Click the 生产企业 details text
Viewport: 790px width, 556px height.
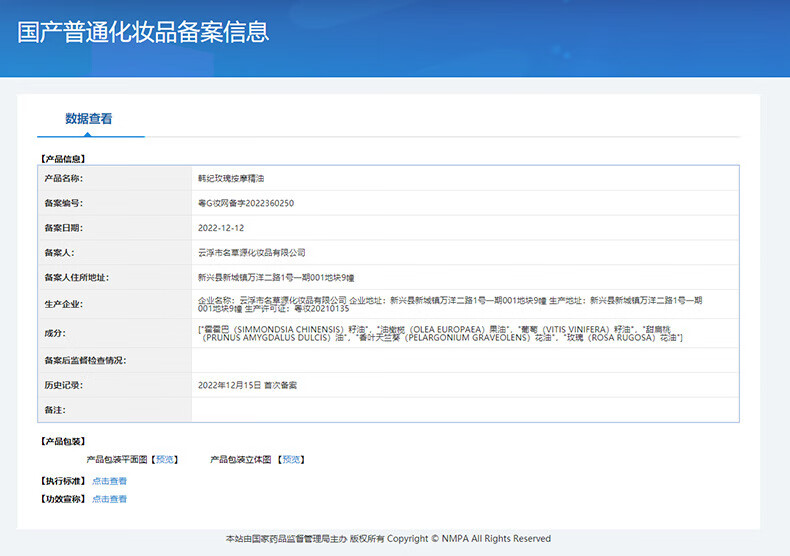(x=450, y=304)
